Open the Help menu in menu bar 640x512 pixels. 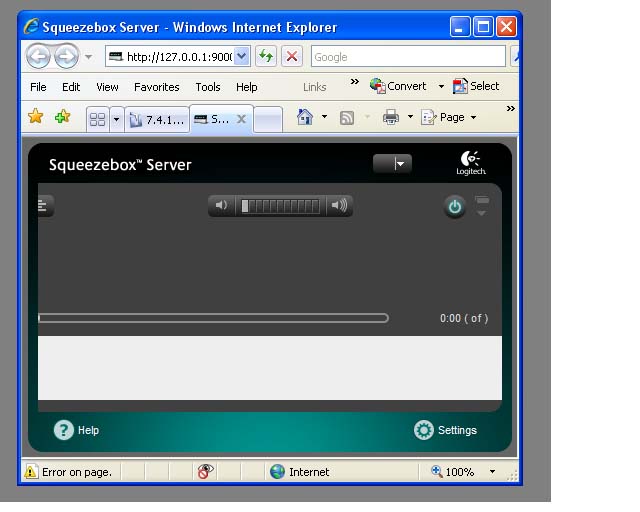pos(247,87)
